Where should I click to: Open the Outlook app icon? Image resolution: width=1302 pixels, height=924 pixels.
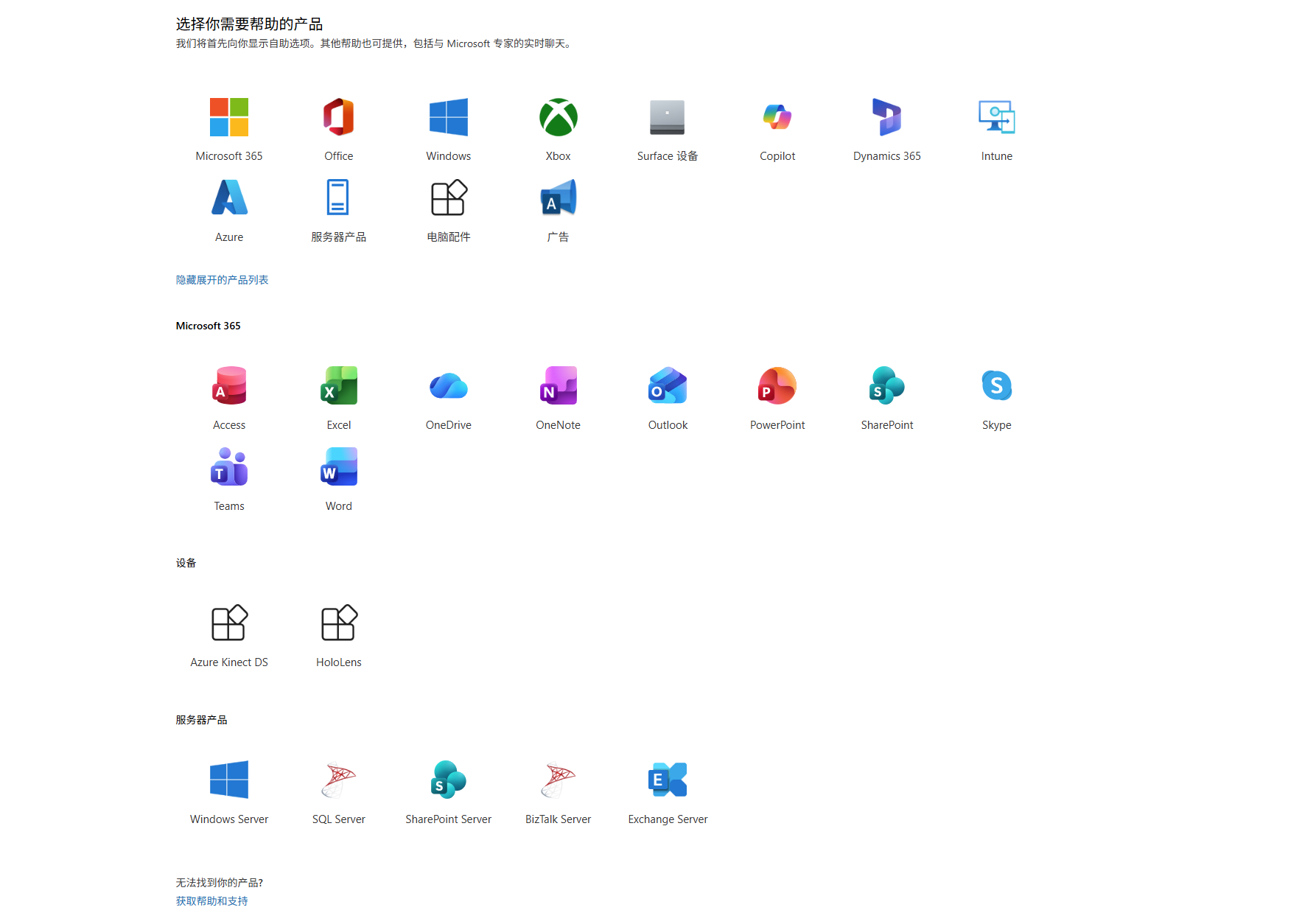point(668,385)
